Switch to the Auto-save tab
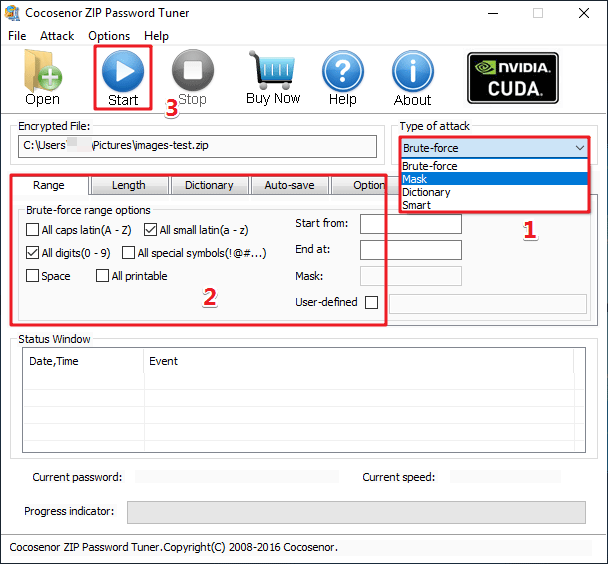The width and height of the screenshot is (608, 564). point(289,185)
